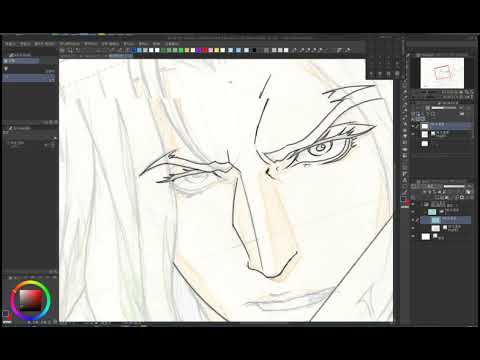Select the highlighted first row in upper layer panel
Screen dimensions: 480x360
click(446, 126)
